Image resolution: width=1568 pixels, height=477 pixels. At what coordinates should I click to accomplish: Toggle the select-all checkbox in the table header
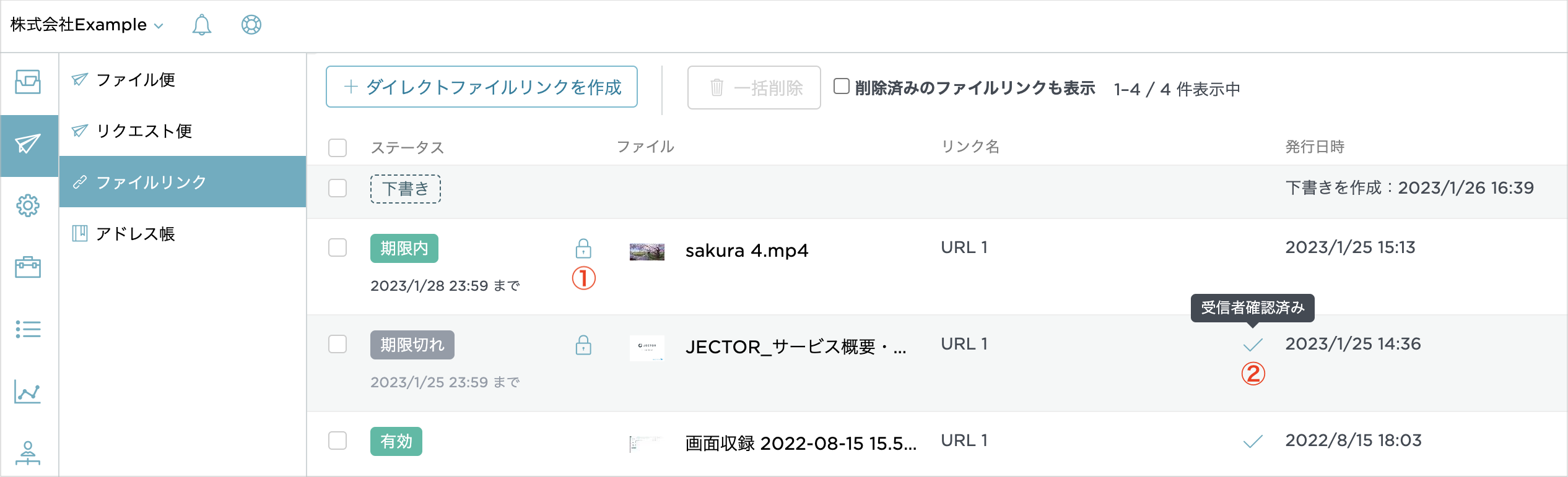[338, 147]
